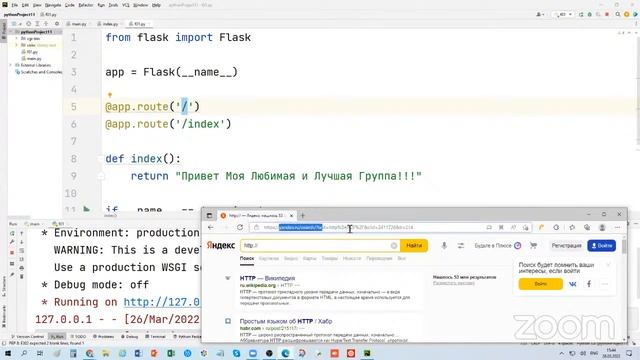Viewport: 640px width, 360px height.
Task: Click the Яндекс logo
Action: (x=221, y=245)
